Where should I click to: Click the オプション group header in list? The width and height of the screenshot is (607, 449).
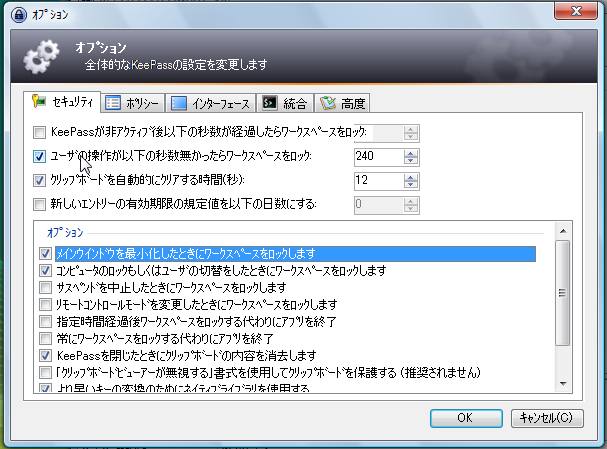(65, 233)
